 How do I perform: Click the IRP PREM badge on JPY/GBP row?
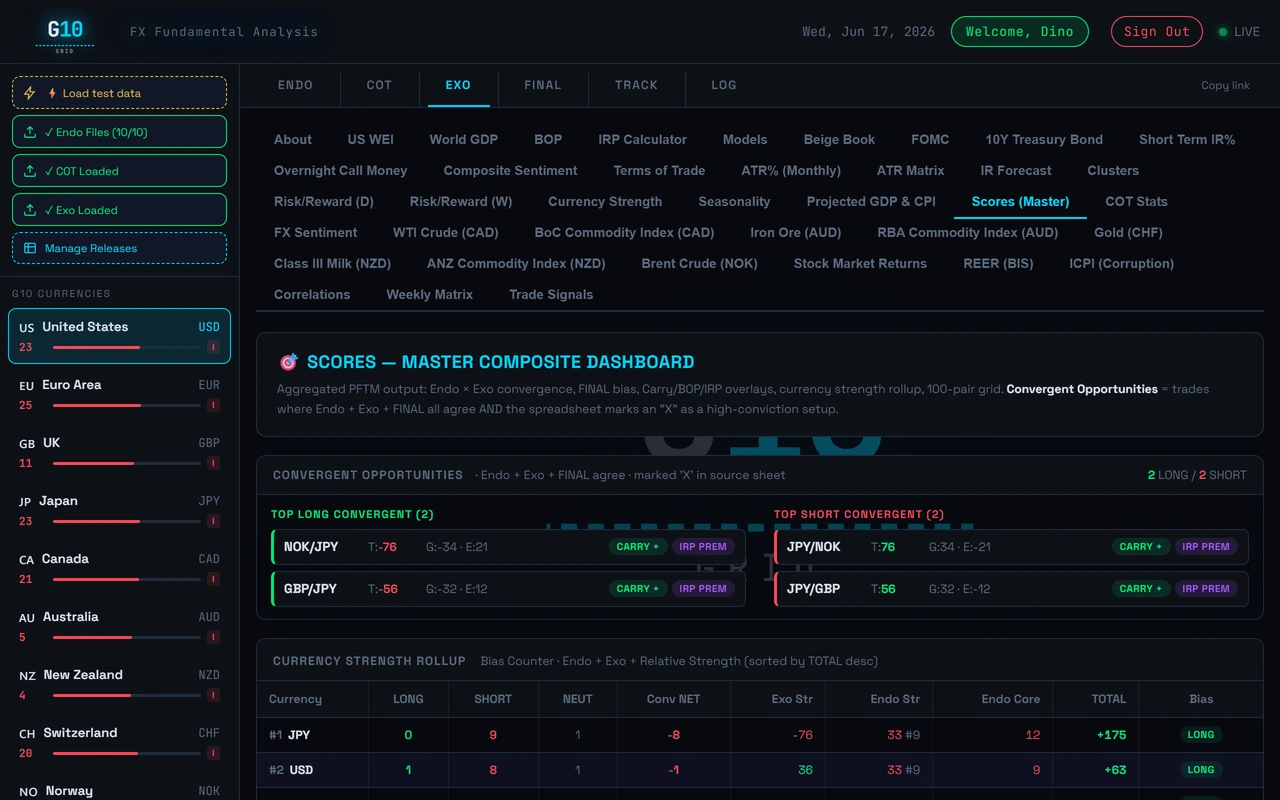tap(1206, 589)
